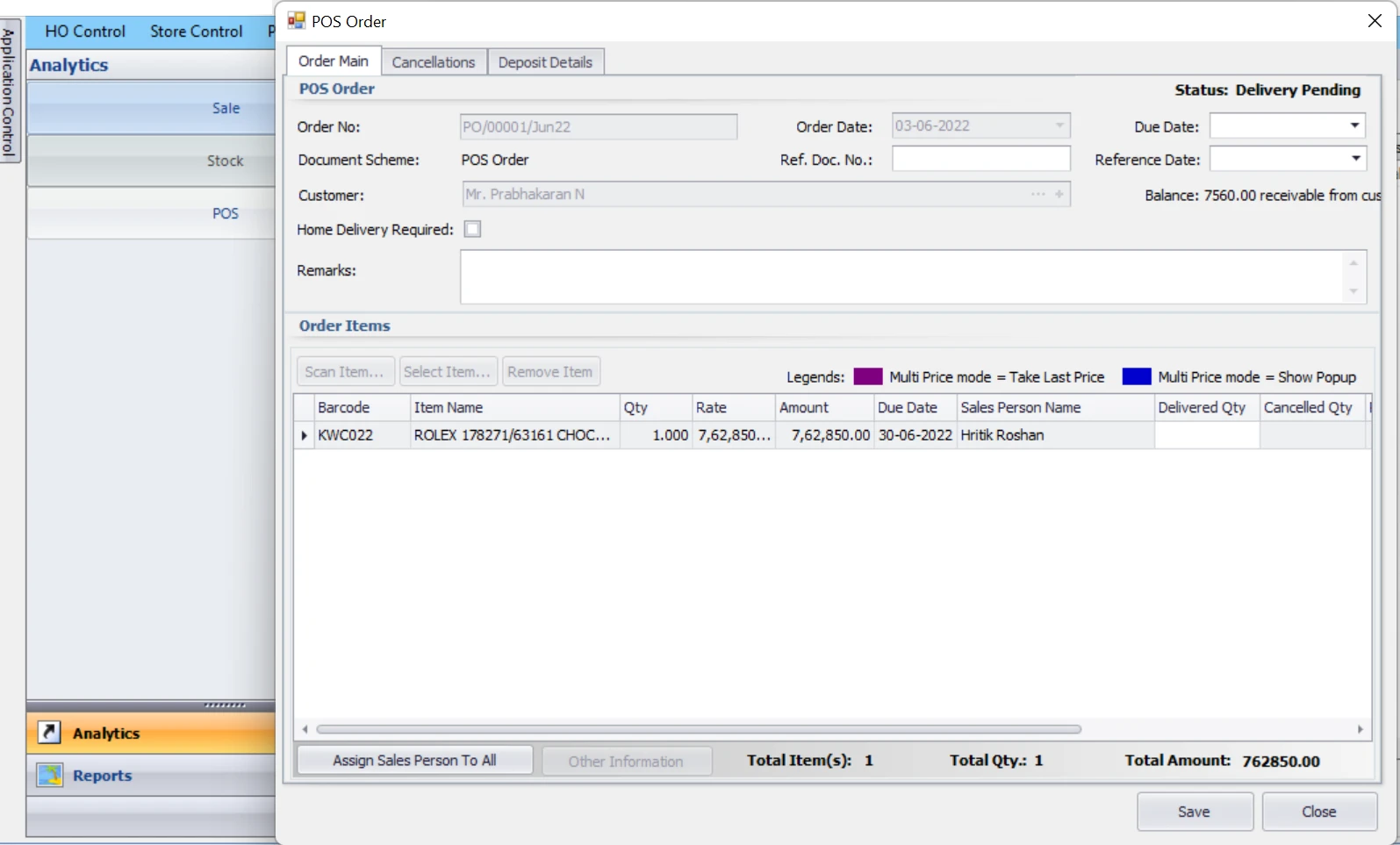Switch to the Cancellations tab
Image resolution: width=1400 pixels, height=845 pixels.
pos(434,62)
